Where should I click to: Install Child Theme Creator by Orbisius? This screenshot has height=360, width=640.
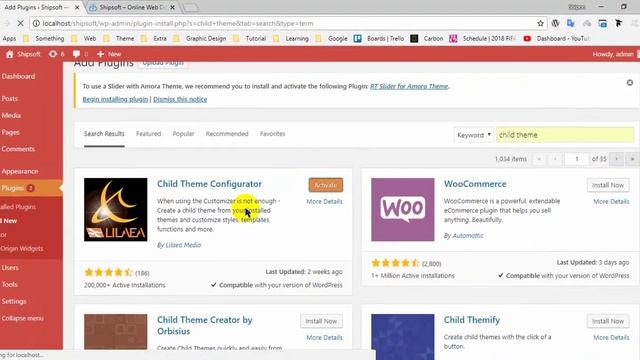(321, 321)
